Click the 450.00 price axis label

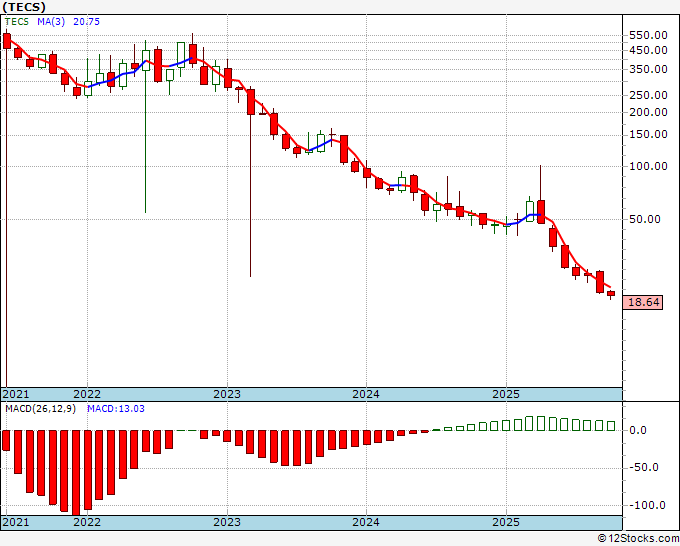click(x=648, y=50)
